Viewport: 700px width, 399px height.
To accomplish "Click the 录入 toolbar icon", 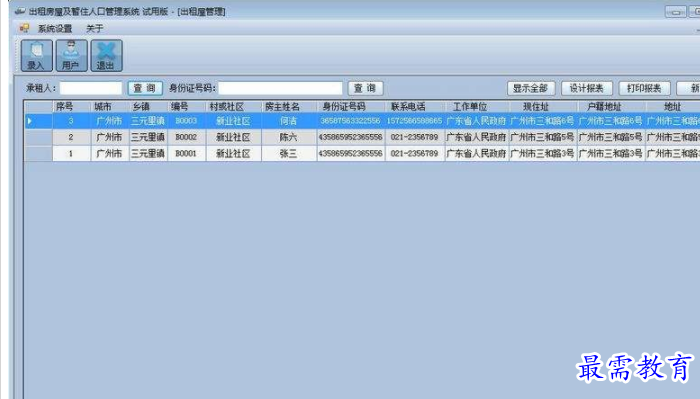I will point(37,55).
